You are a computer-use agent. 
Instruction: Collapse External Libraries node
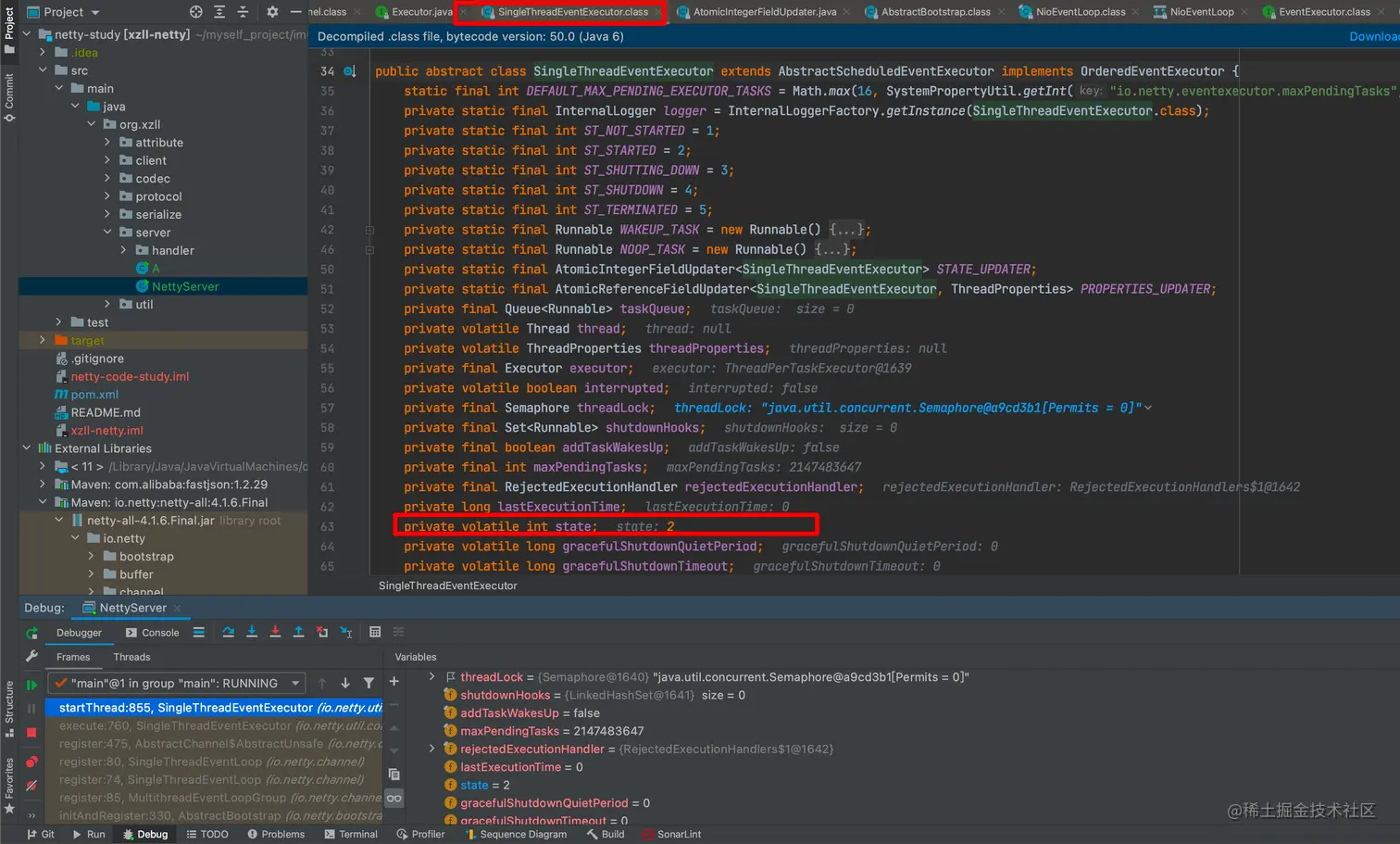point(26,448)
